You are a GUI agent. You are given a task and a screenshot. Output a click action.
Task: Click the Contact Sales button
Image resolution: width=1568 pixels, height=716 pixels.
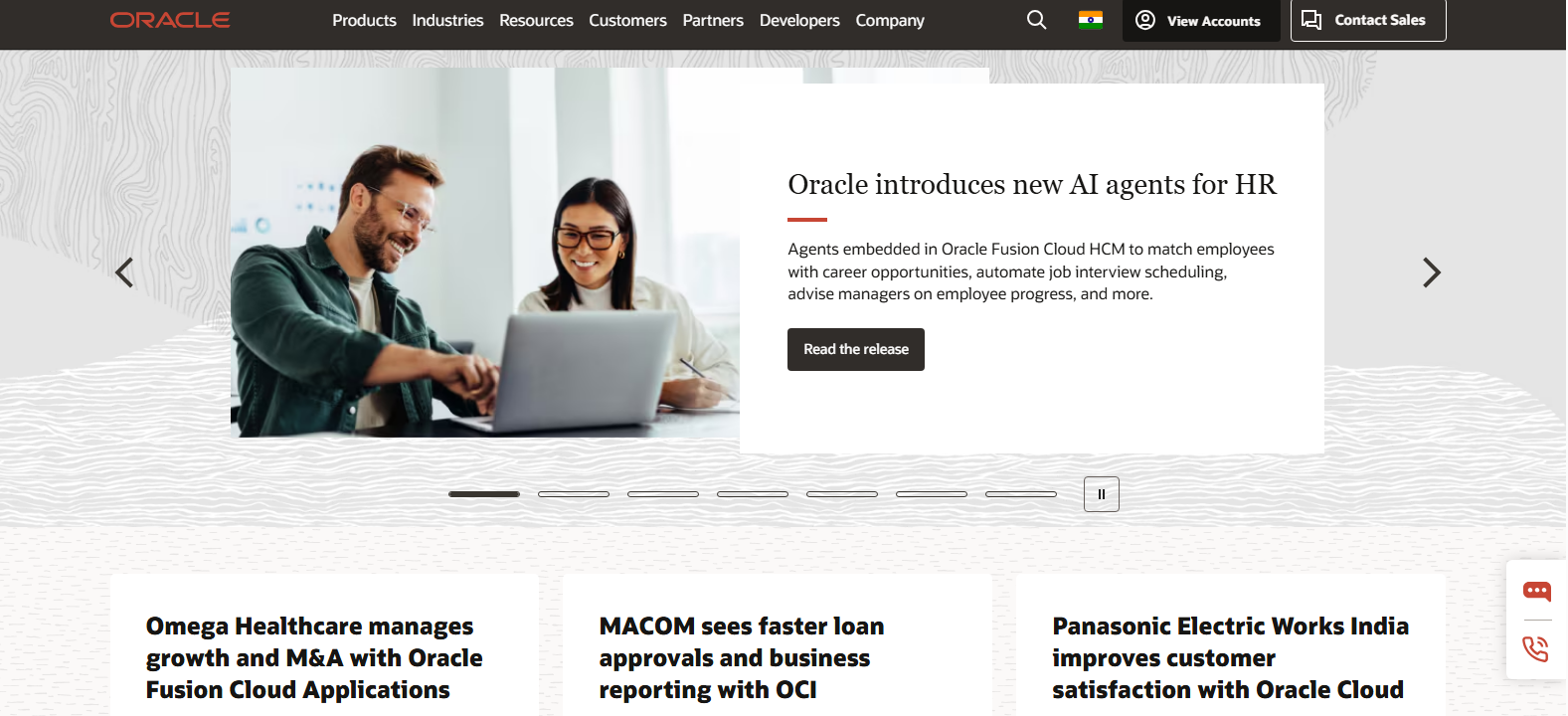pyautogui.click(x=1367, y=20)
